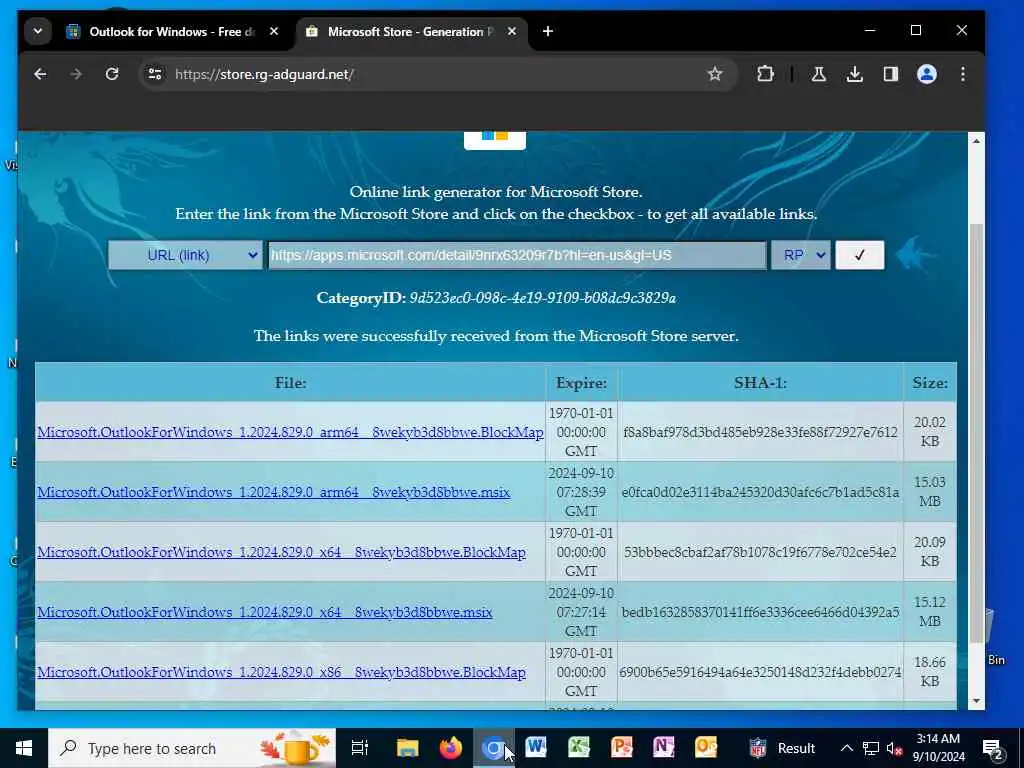Click SHA-1 hash f8a8baf978d3bd485eb928e33fe88f72927e7612
Screen dimensions: 1024x768
[760, 432]
